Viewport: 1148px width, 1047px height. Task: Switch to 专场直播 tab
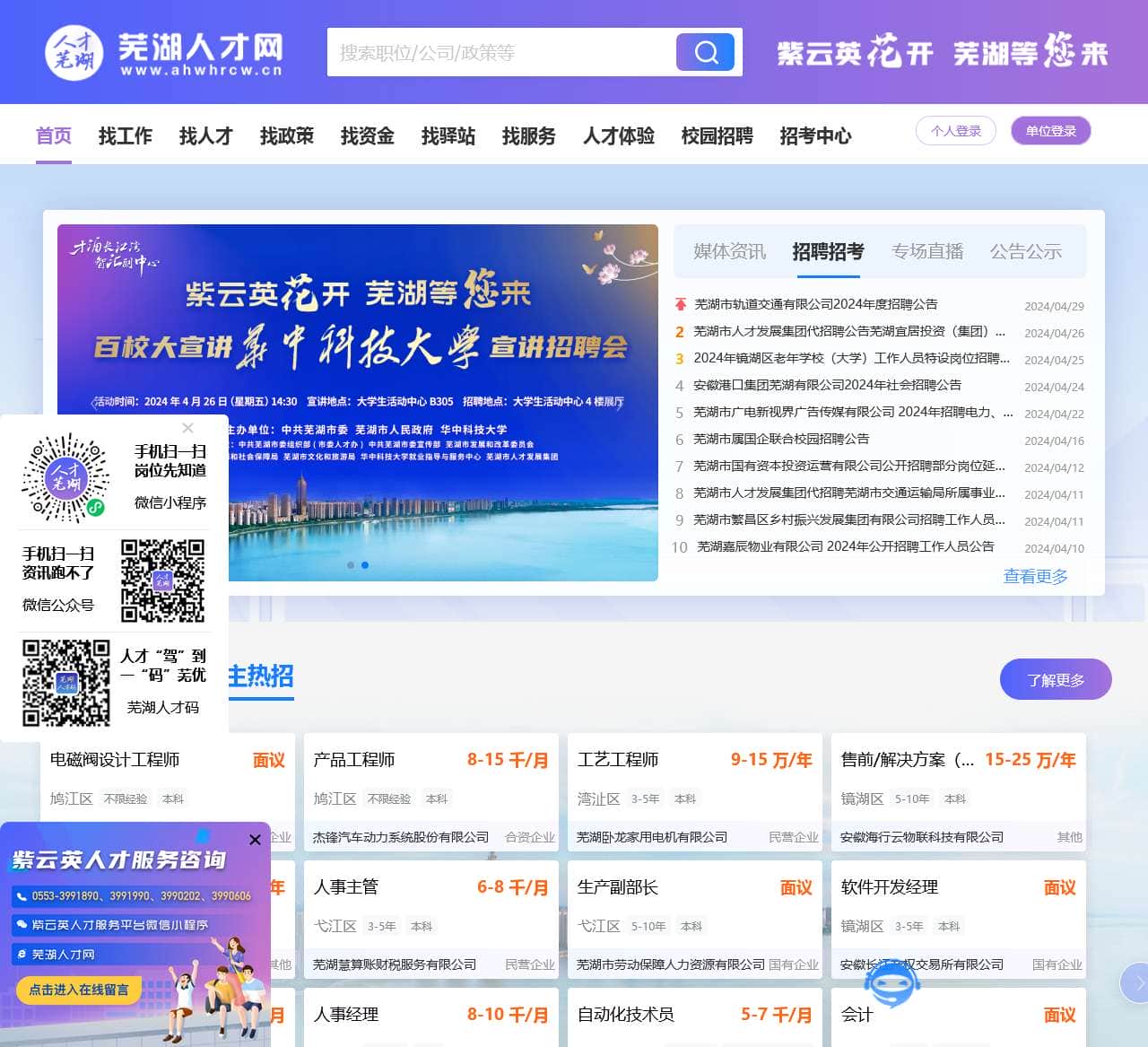point(927,251)
